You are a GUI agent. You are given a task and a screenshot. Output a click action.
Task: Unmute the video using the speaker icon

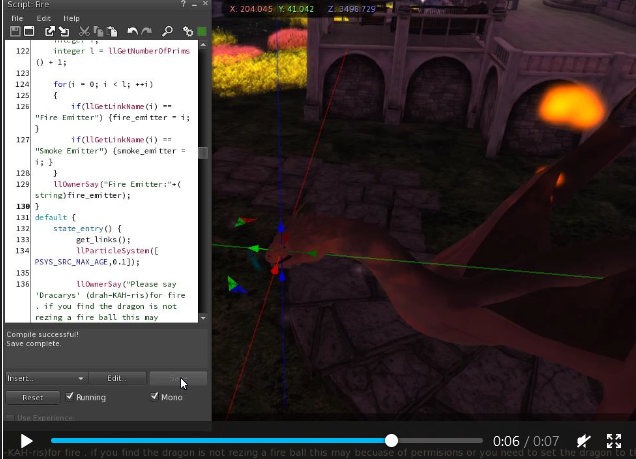point(584,441)
